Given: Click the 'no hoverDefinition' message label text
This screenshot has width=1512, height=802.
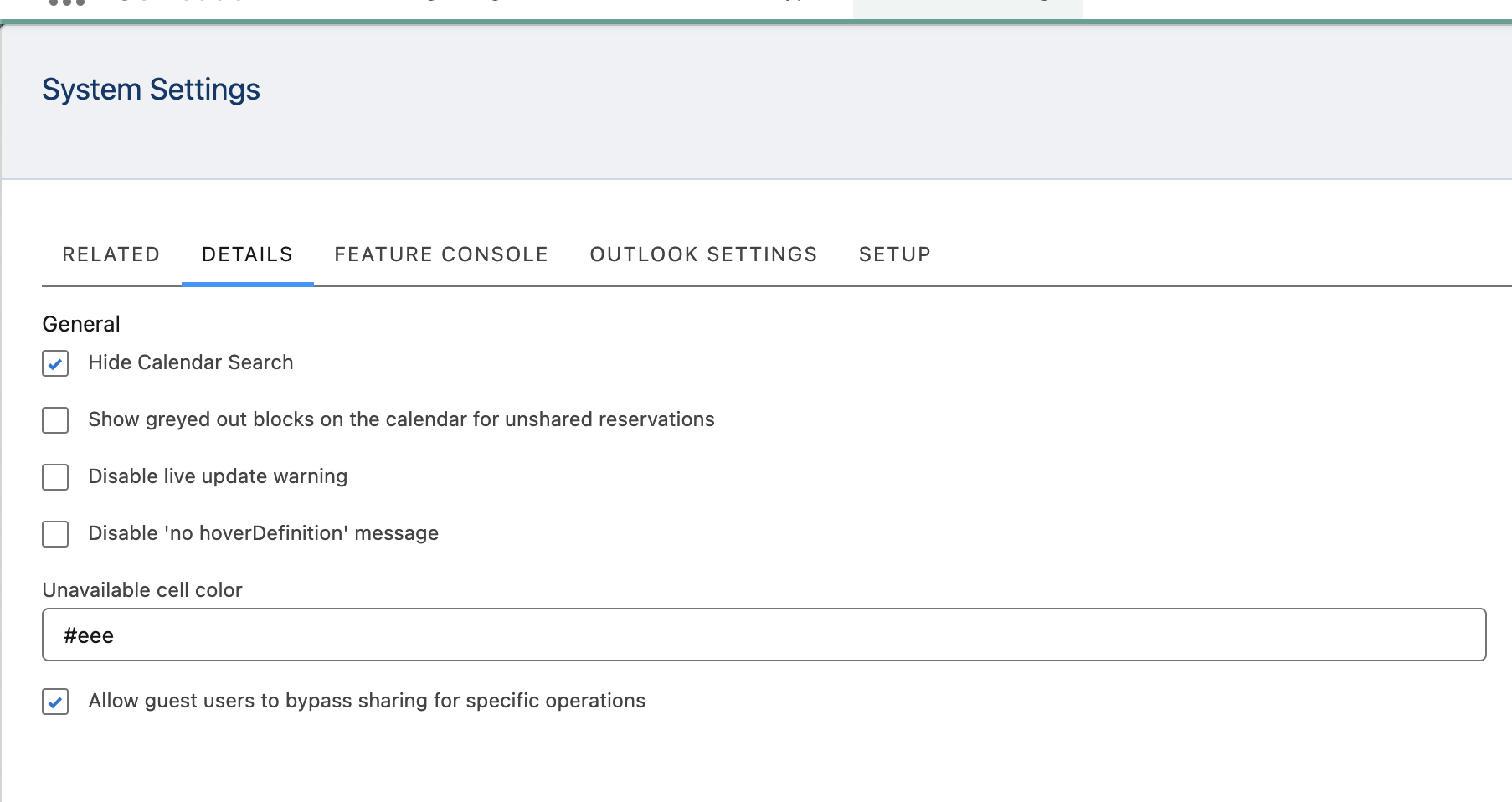Looking at the screenshot, I should [x=263, y=533].
